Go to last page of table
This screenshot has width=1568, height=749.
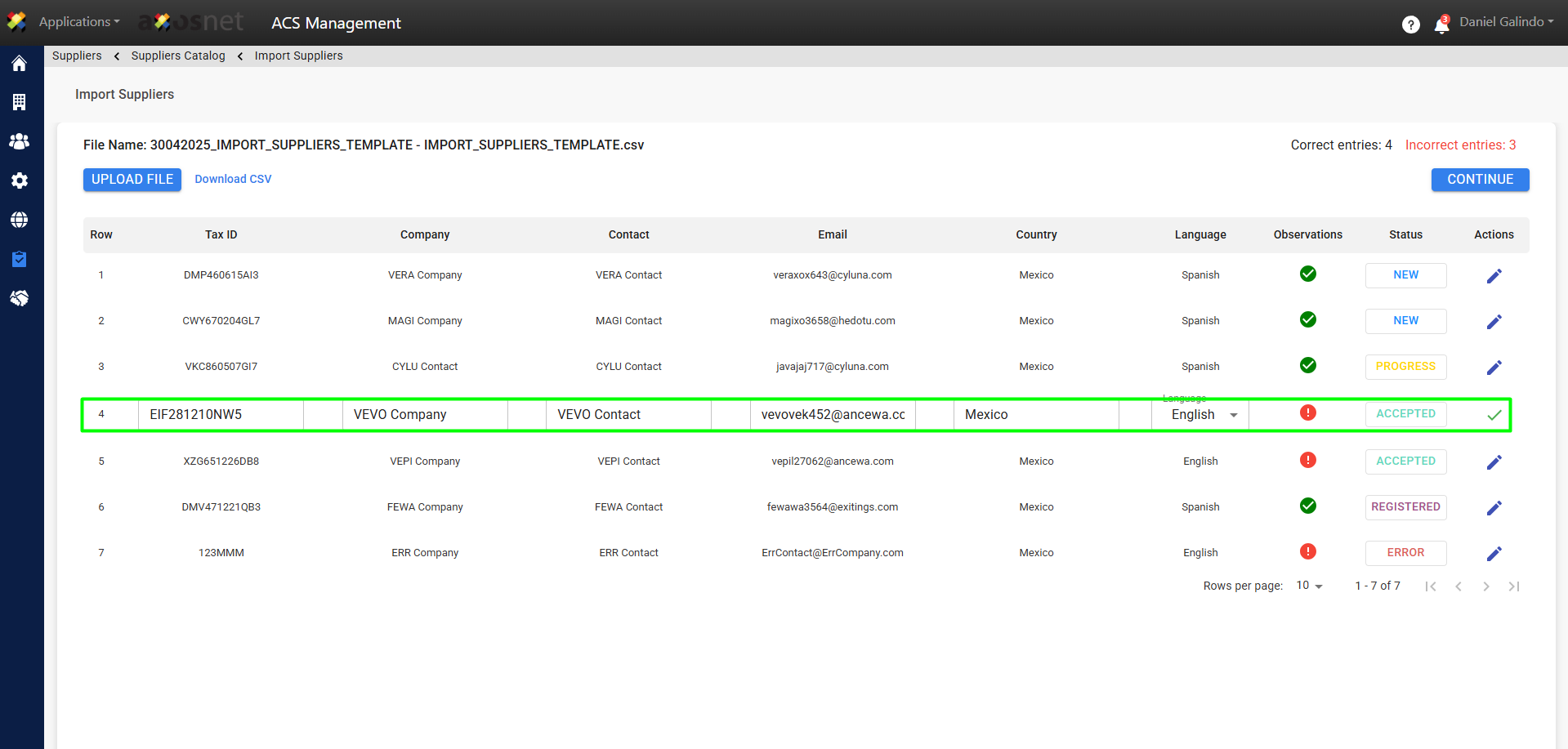(x=1514, y=586)
